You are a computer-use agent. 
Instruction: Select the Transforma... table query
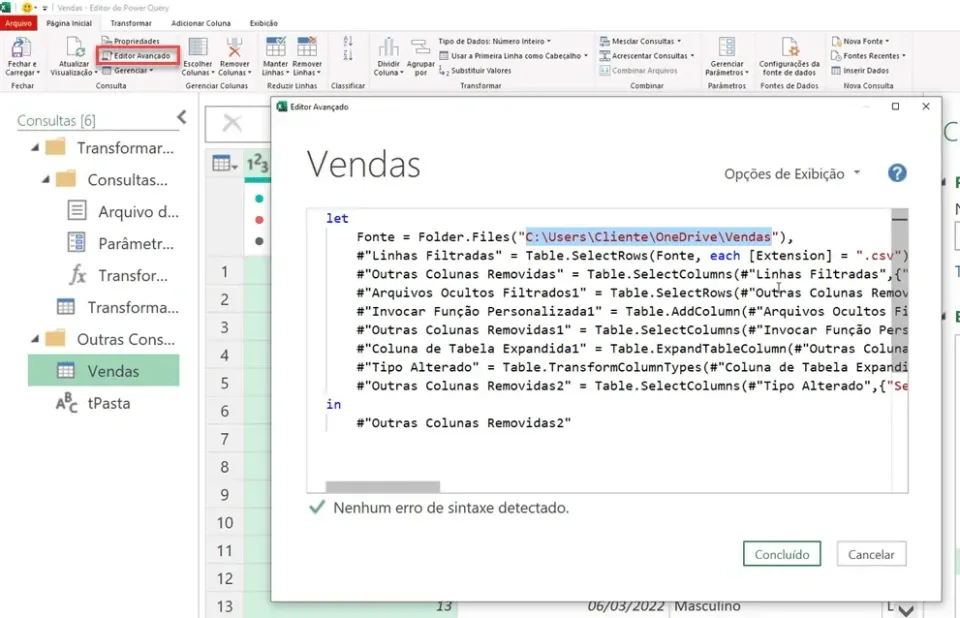tap(118, 307)
